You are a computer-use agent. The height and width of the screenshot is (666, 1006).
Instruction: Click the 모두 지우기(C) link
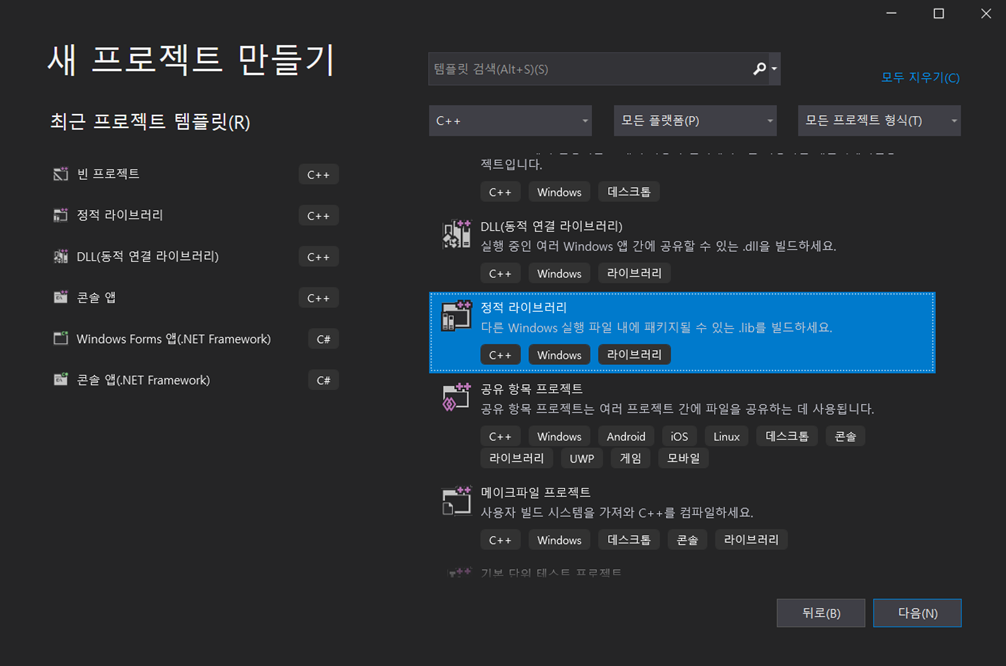coord(920,78)
